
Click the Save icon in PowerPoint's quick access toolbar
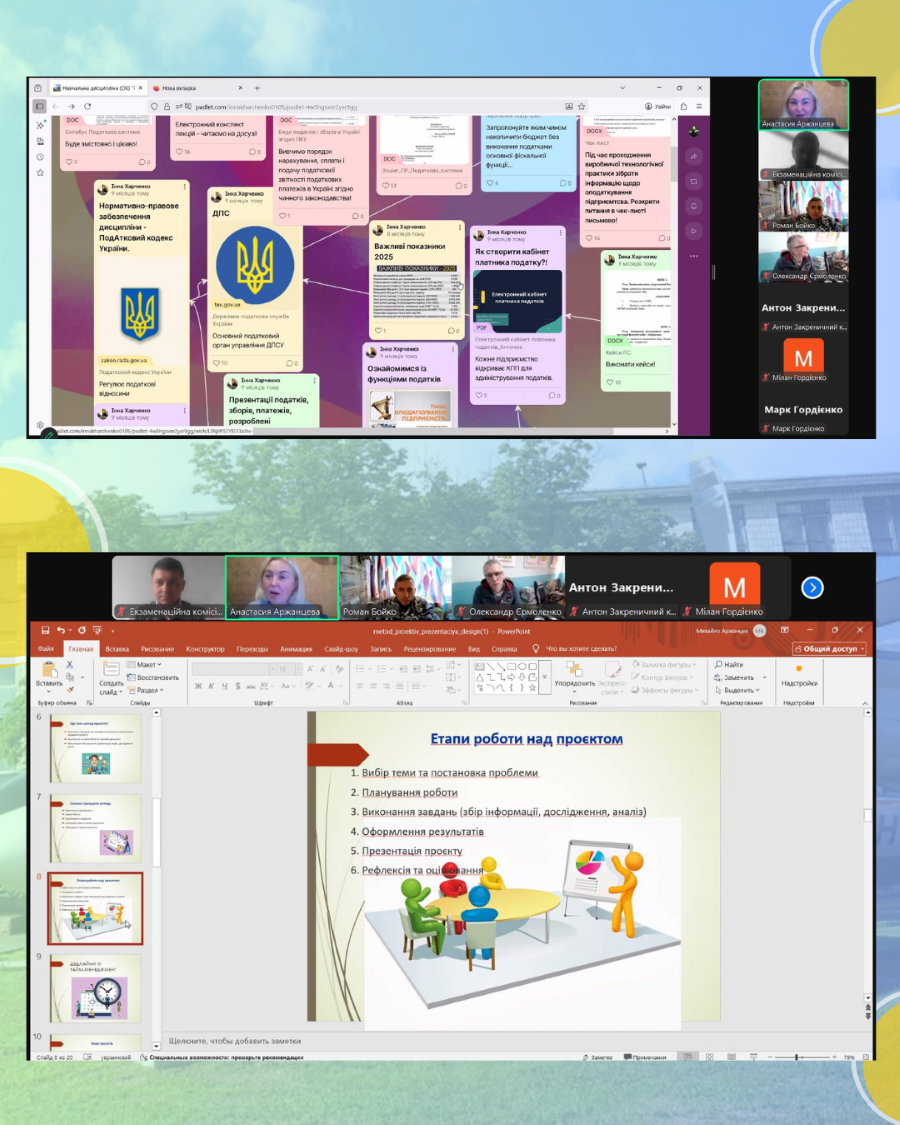43,631
